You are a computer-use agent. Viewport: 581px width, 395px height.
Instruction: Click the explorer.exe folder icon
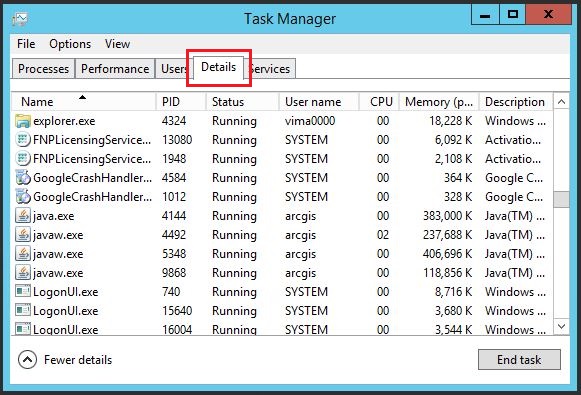23,121
